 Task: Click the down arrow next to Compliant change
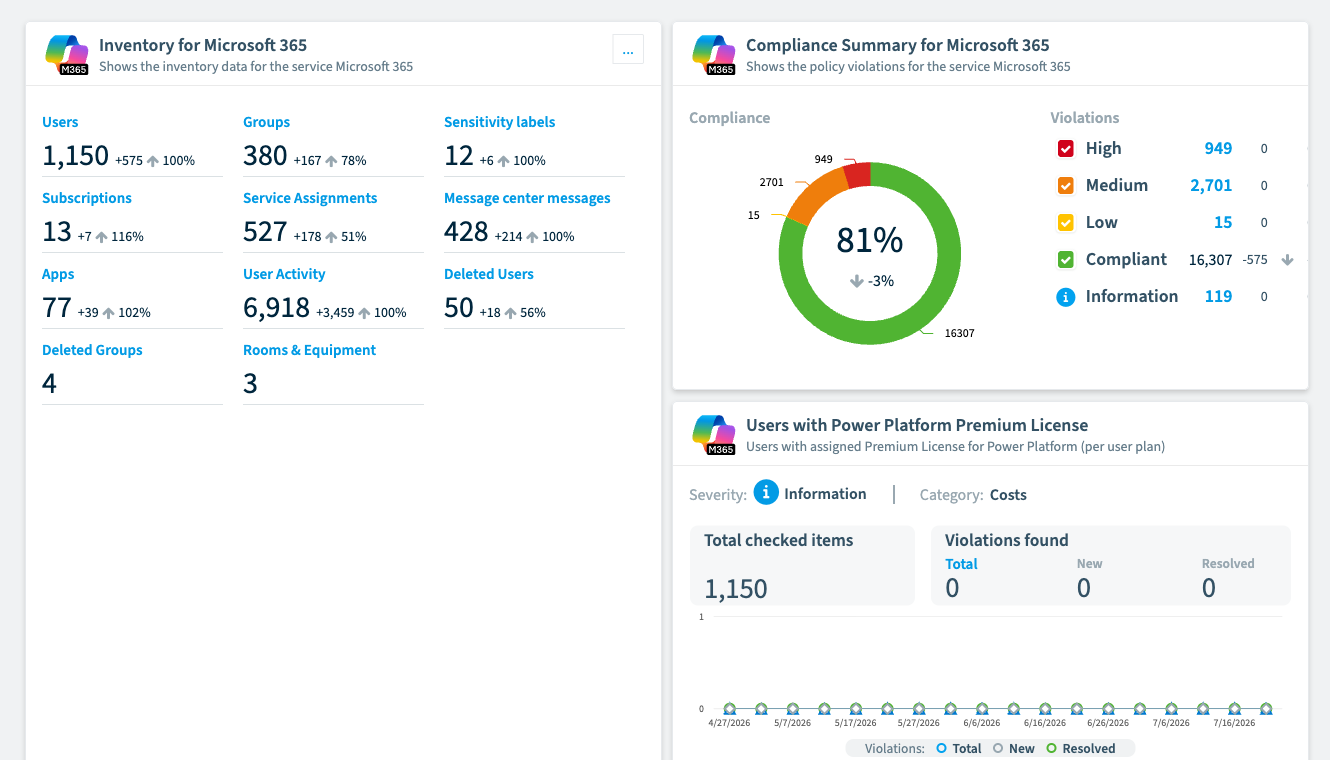pyautogui.click(x=1288, y=260)
